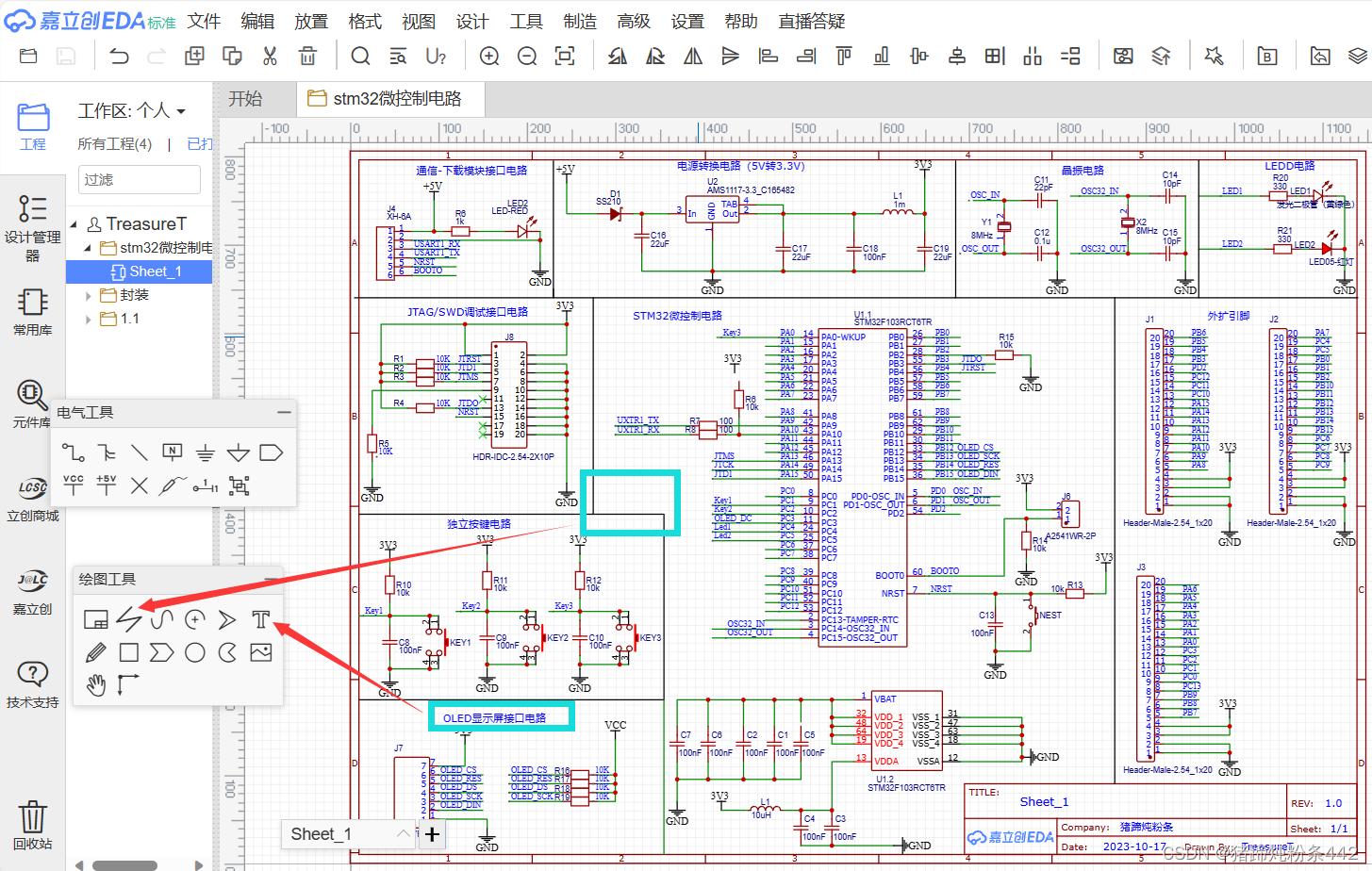
Task: Open the 元件库 sidebar panel
Action: pos(32,404)
